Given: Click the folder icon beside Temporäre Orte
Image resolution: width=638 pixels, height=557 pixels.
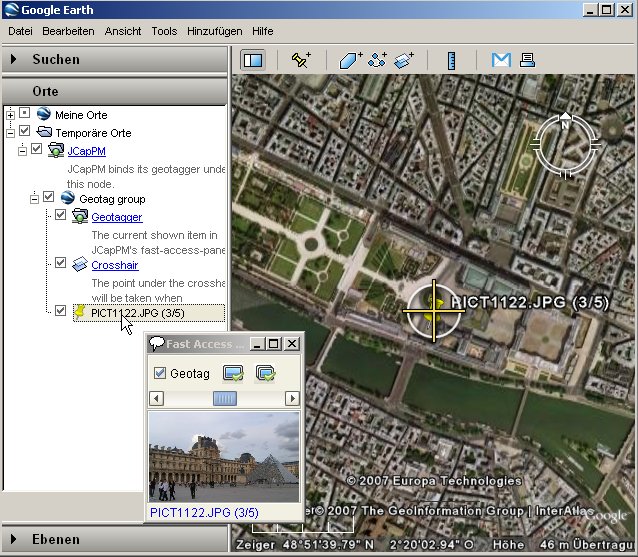Looking at the screenshot, I should pos(44,132).
